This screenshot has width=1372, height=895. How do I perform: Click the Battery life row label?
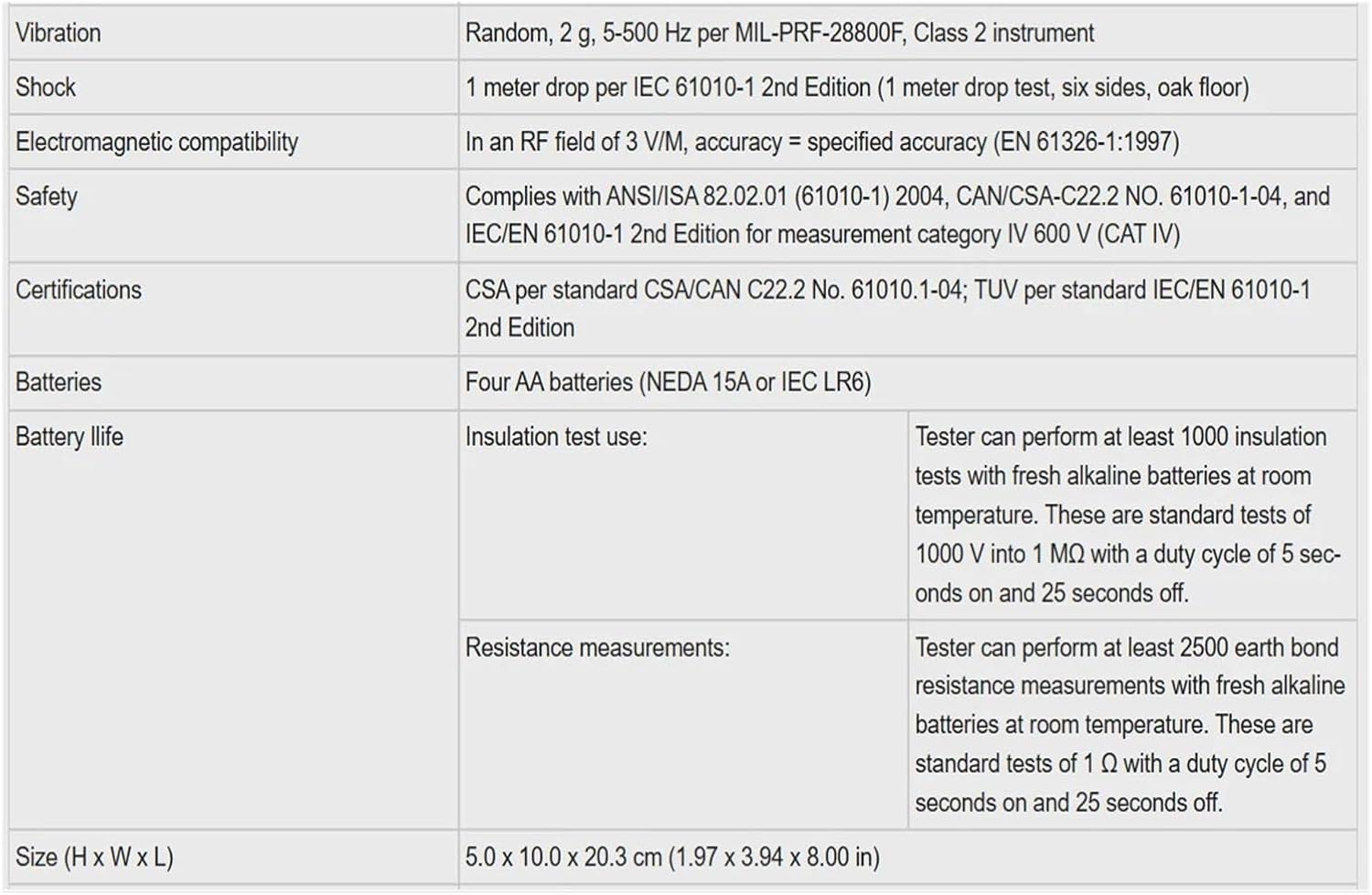click(x=70, y=437)
